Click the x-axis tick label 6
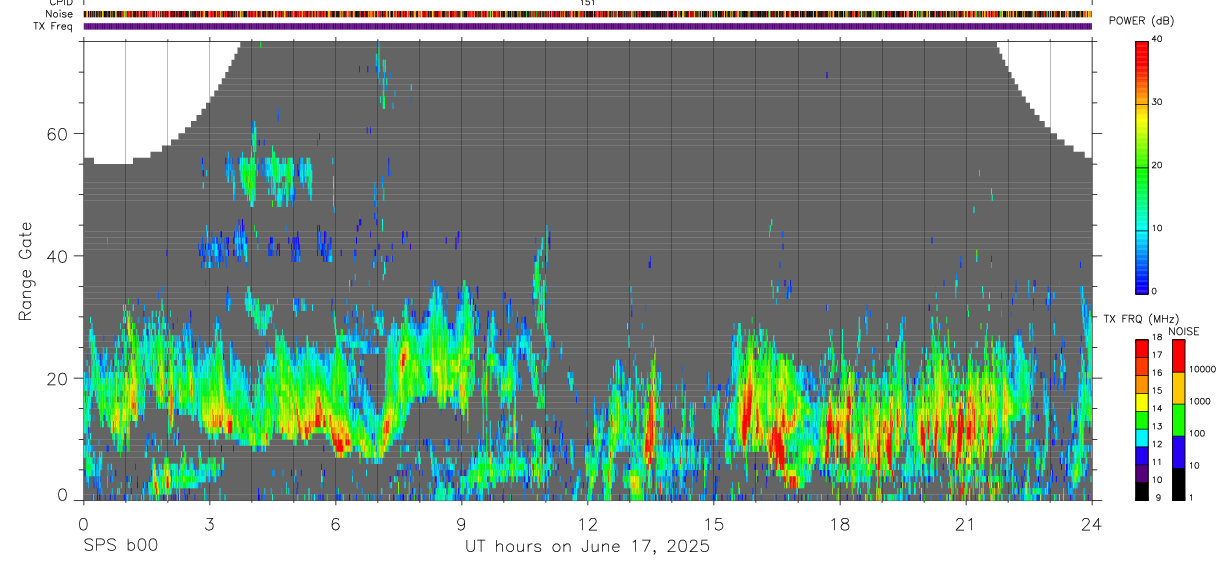1228x567 pixels. 335,525
